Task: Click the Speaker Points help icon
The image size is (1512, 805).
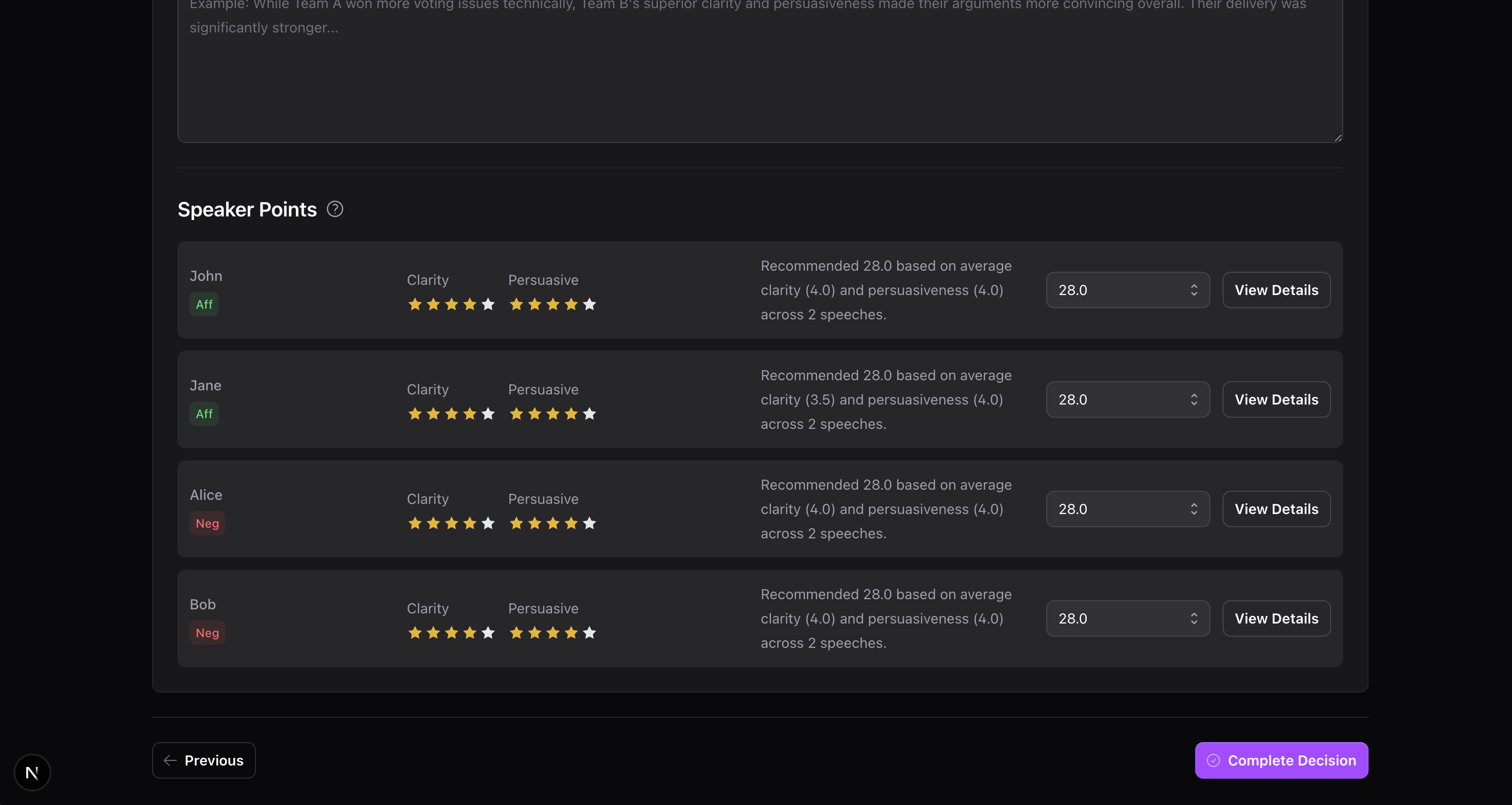Action: pyautogui.click(x=335, y=209)
